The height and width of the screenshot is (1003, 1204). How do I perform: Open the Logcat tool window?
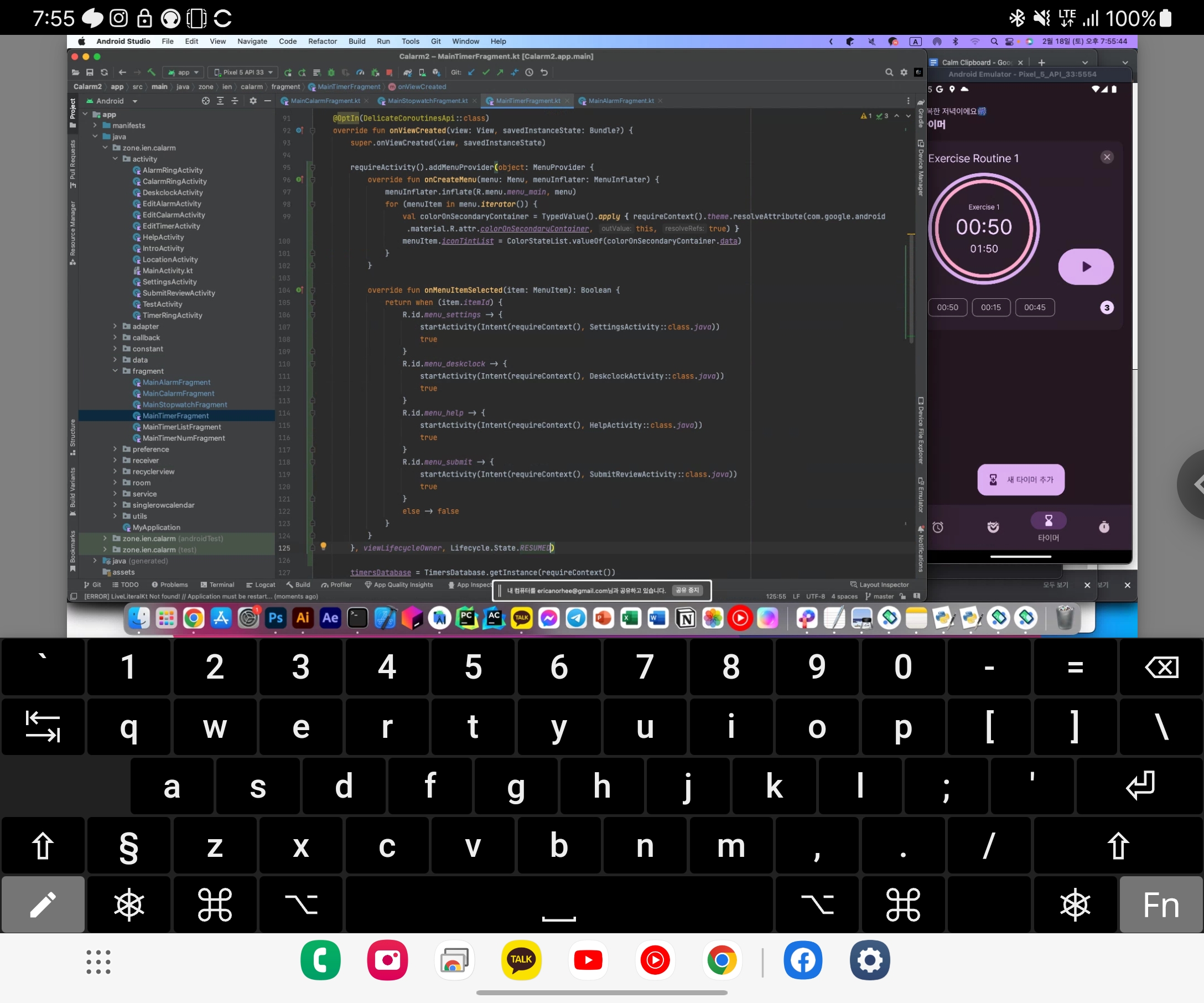(261, 585)
